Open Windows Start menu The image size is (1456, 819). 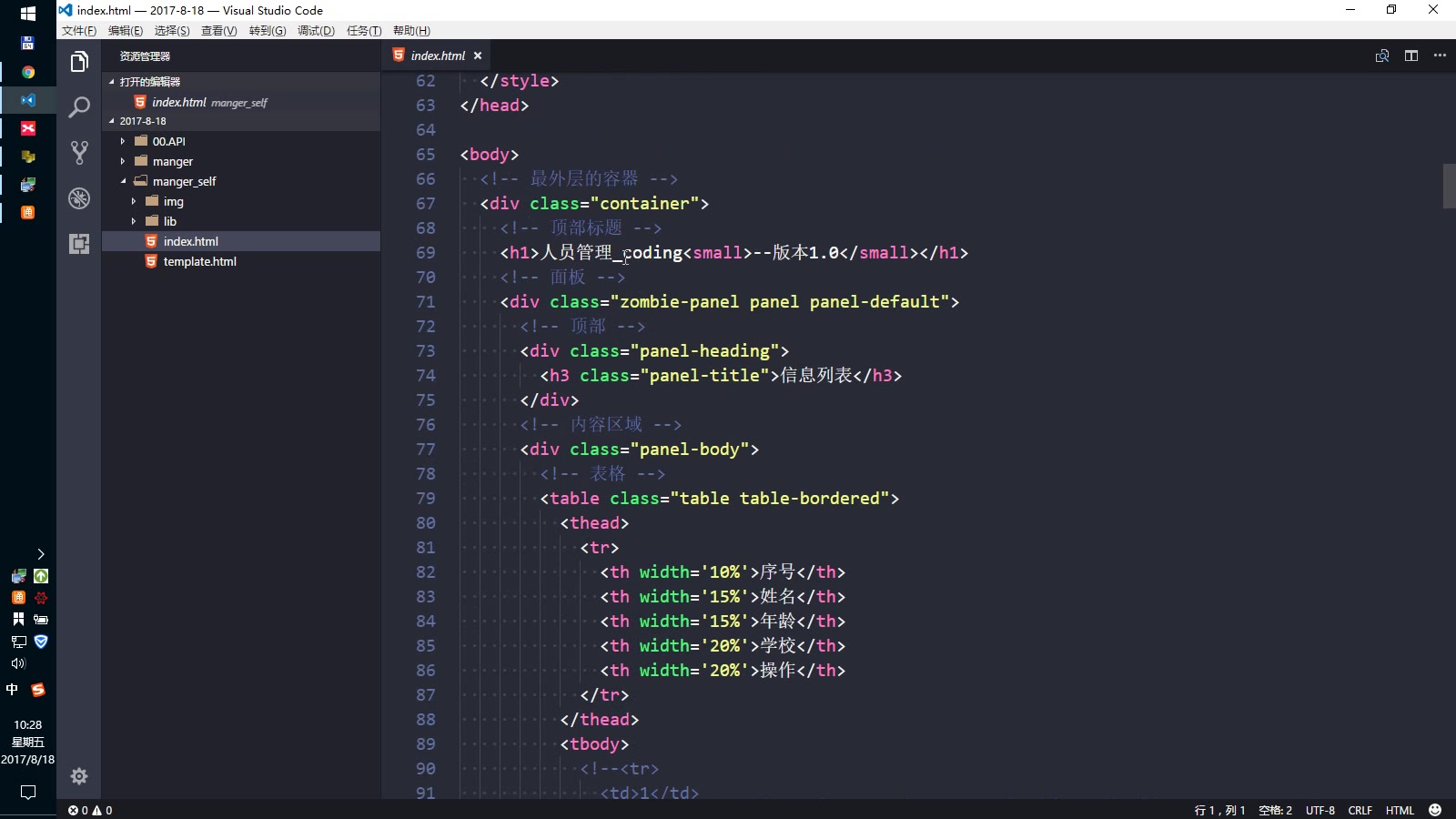click(28, 14)
